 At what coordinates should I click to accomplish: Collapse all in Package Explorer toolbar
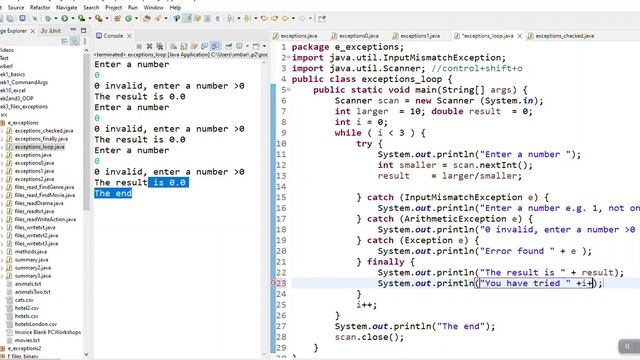coord(64,41)
